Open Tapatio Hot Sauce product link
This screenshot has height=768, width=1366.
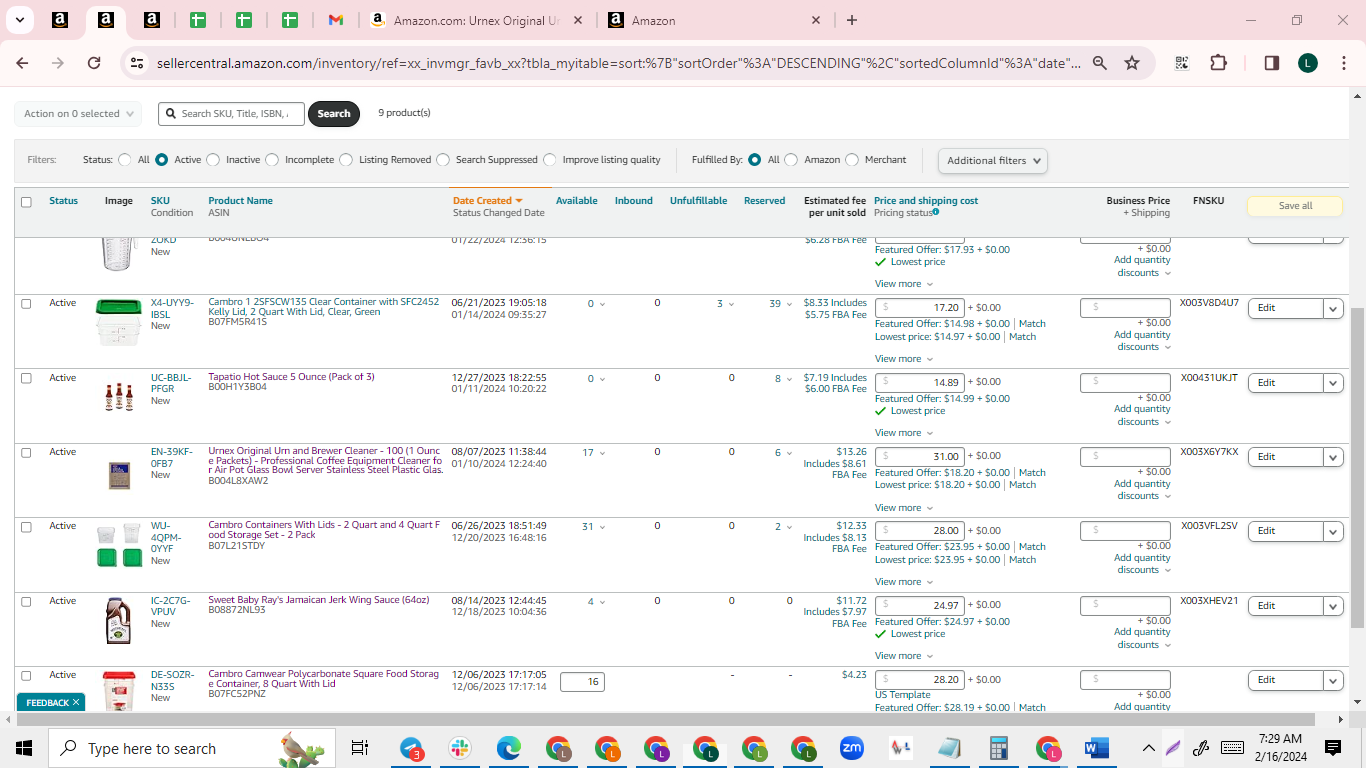(x=291, y=377)
